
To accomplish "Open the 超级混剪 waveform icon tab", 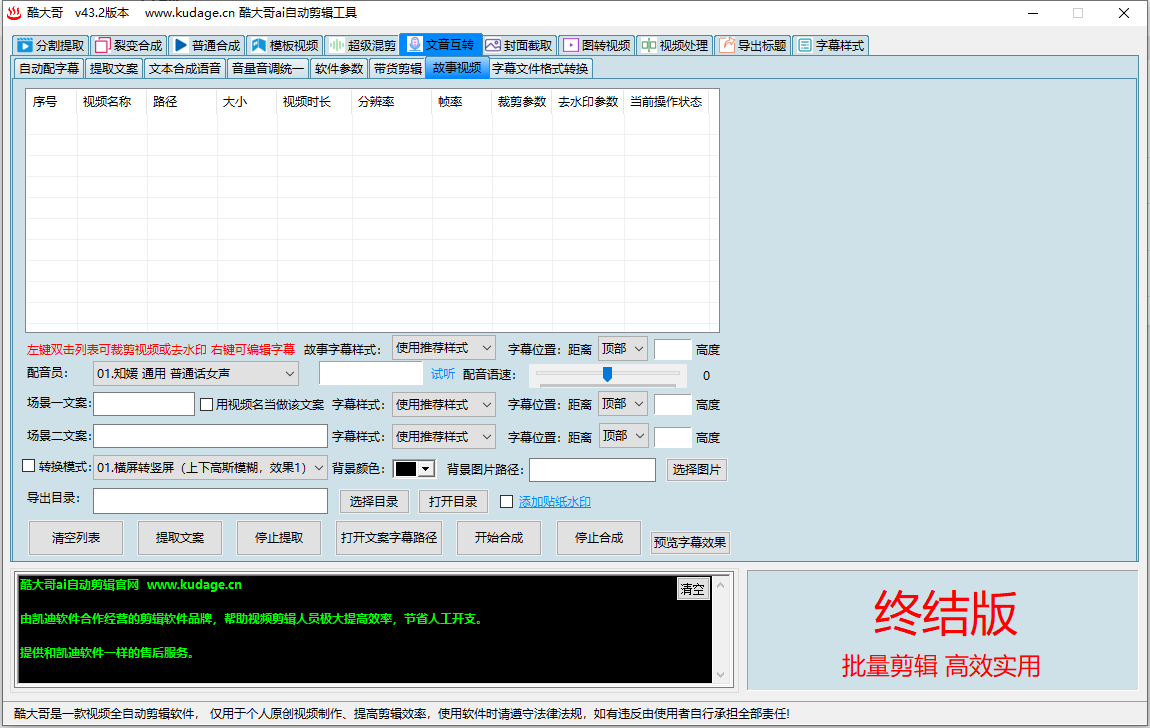I will (x=337, y=45).
